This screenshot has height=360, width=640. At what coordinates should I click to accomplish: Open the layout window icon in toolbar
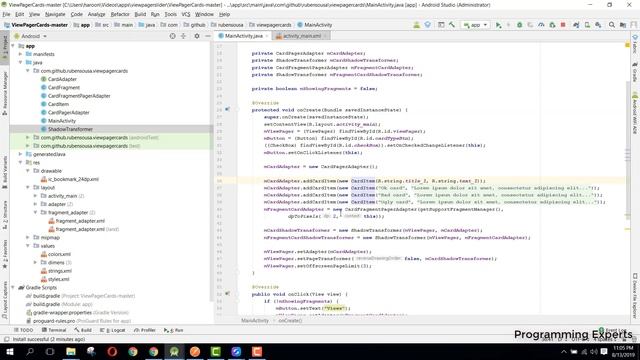(441, 25)
